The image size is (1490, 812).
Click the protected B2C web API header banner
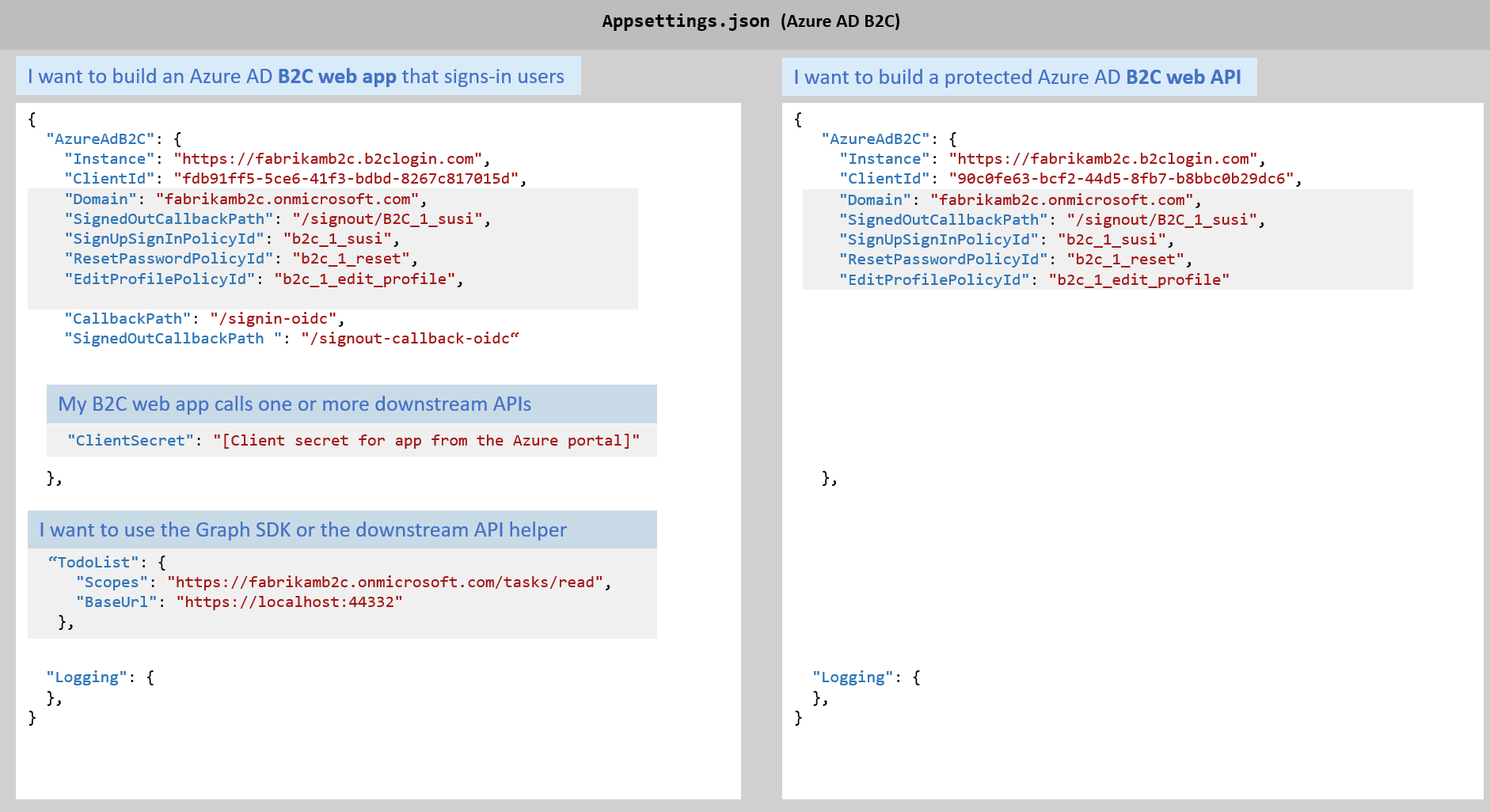pos(1019,77)
